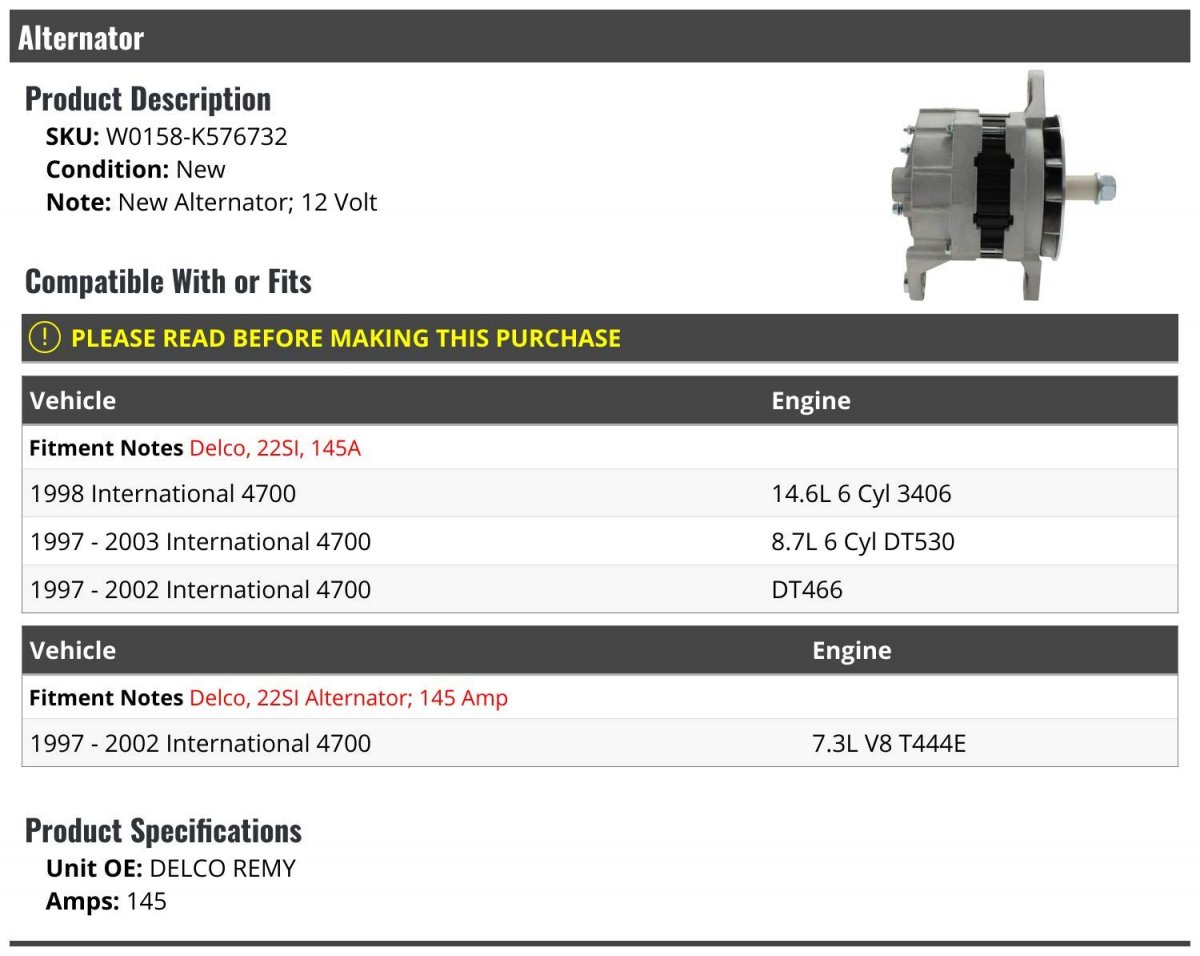Click the red 'Delco, 22SI Alternator; 145 Amp' note
Viewport: 1200px width, 956px height.
tap(348, 698)
